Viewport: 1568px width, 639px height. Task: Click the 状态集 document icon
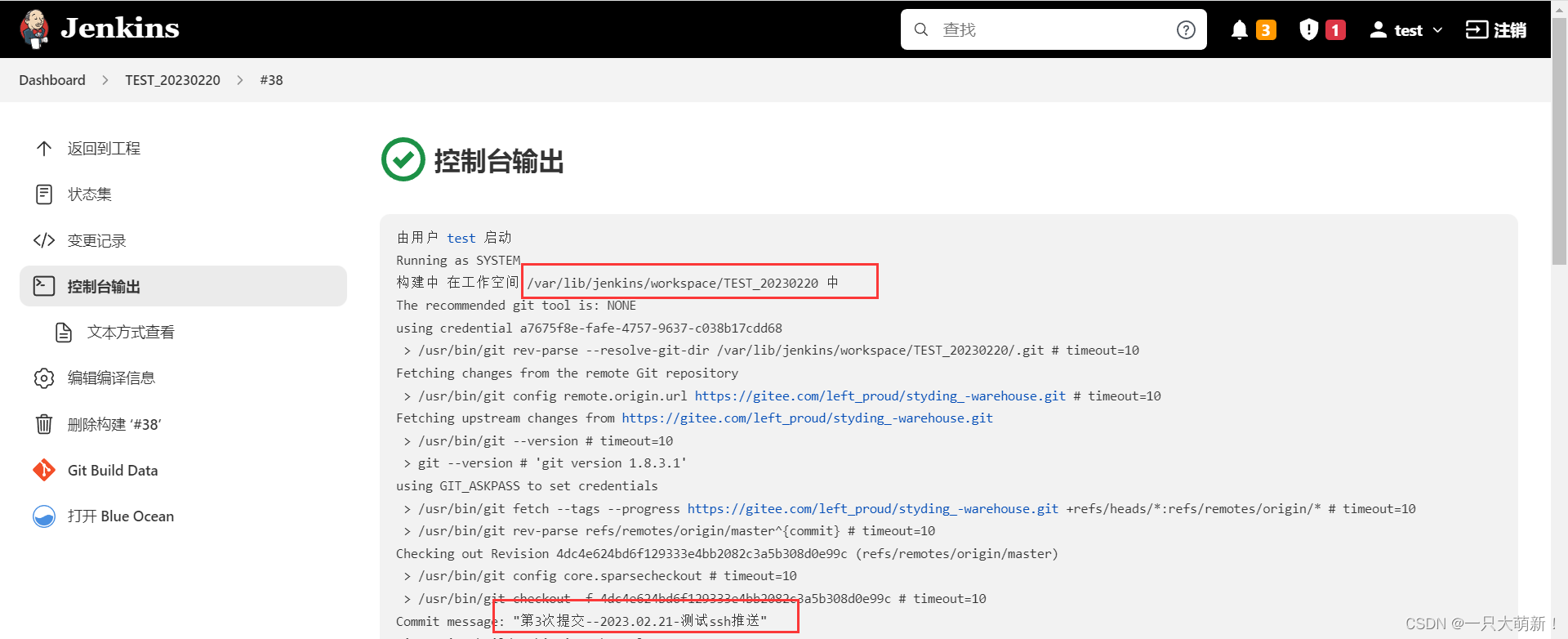[x=44, y=194]
